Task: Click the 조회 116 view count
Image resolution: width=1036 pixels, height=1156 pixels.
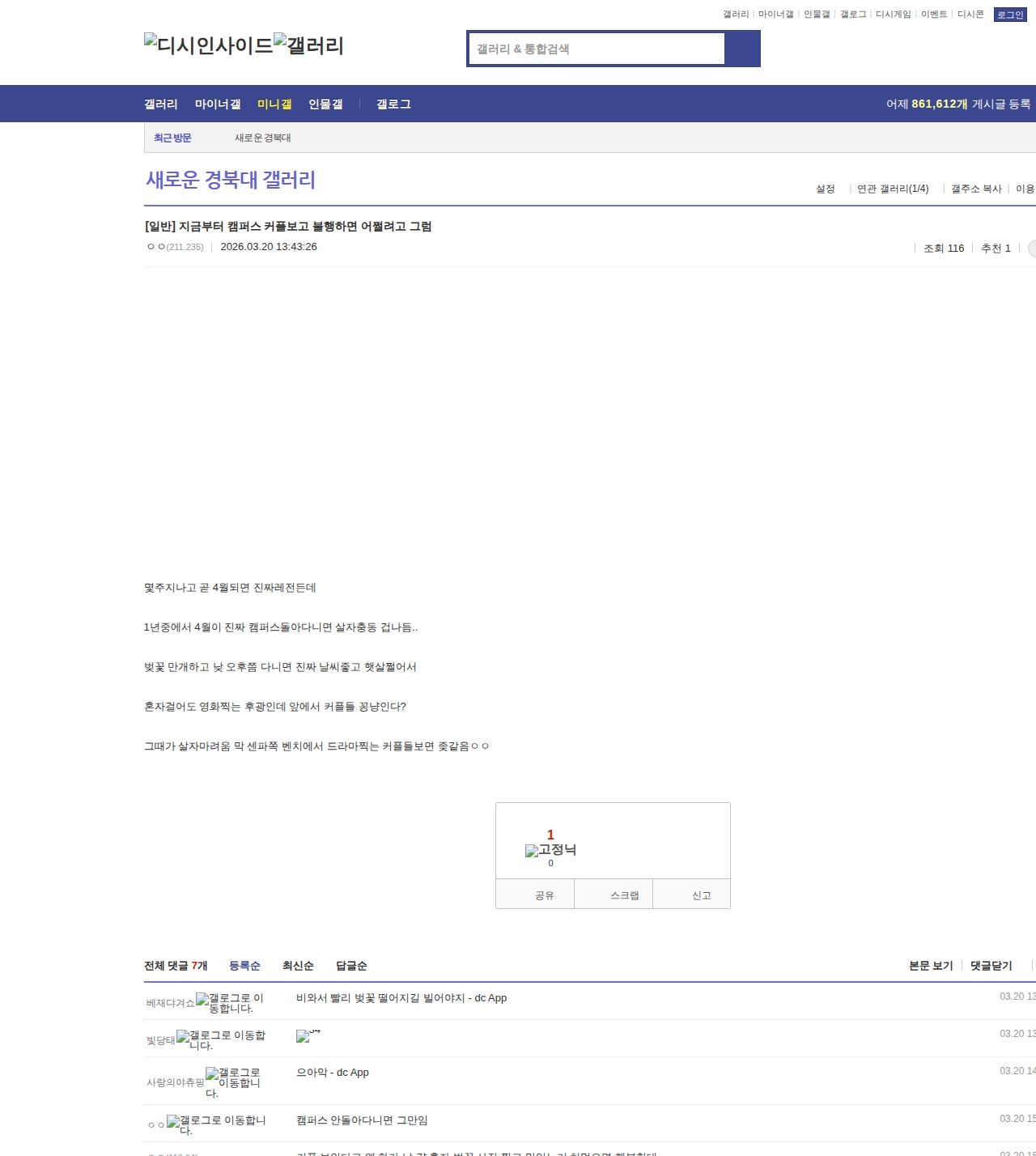Action: pos(944,249)
